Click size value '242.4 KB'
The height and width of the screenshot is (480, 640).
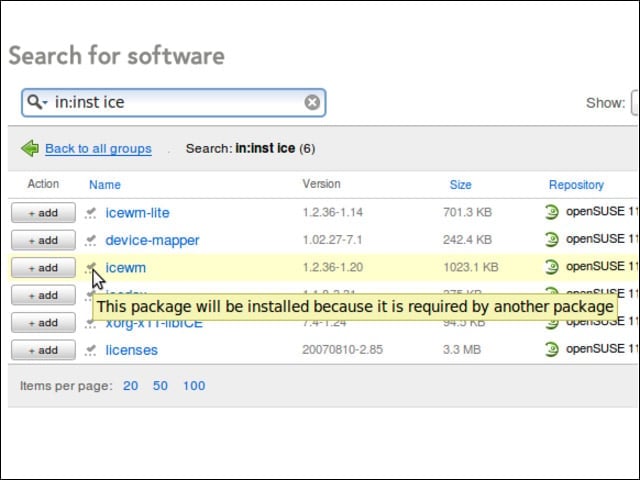coord(467,240)
